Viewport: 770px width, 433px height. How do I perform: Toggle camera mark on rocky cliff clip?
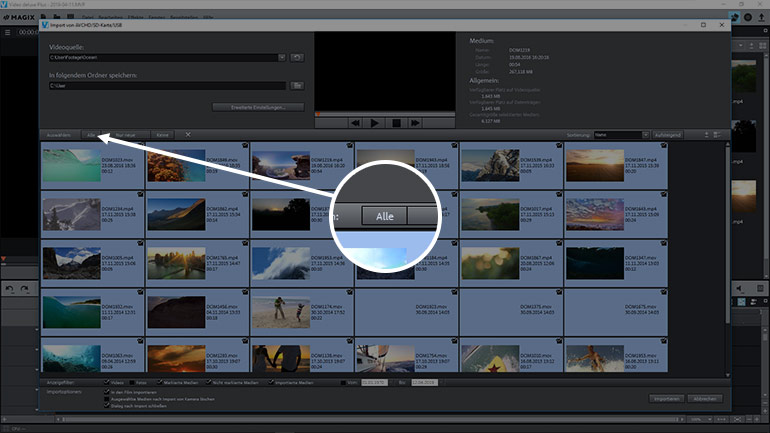pyautogui.click(x=559, y=145)
